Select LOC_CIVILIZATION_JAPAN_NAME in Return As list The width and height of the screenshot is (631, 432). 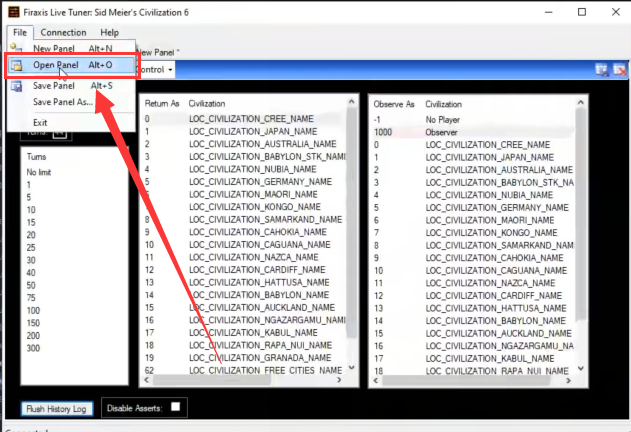[x=244, y=131]
